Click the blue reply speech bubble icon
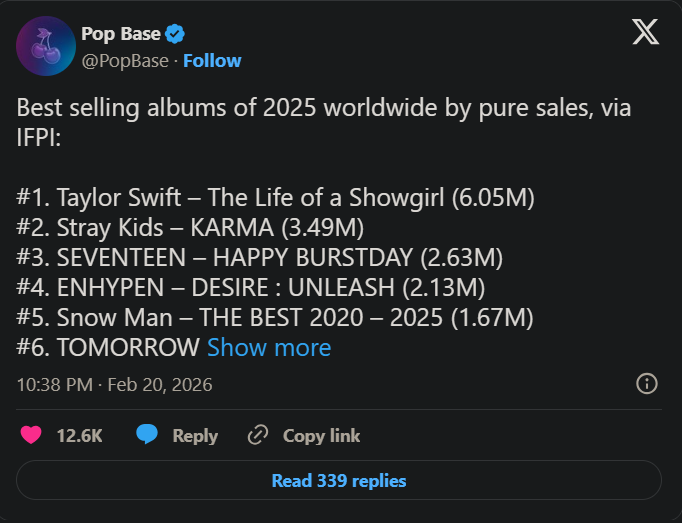 tap(147, 435)
